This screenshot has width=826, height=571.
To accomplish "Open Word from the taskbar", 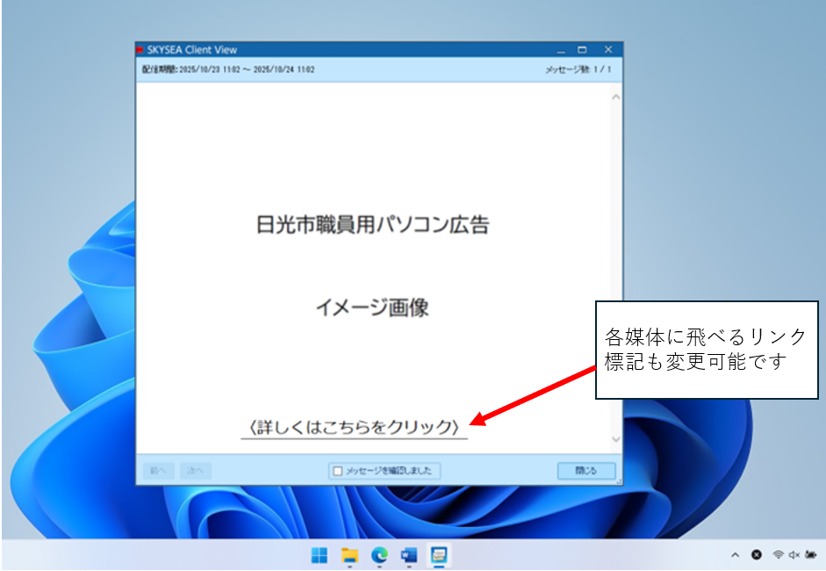I will 409,555.
